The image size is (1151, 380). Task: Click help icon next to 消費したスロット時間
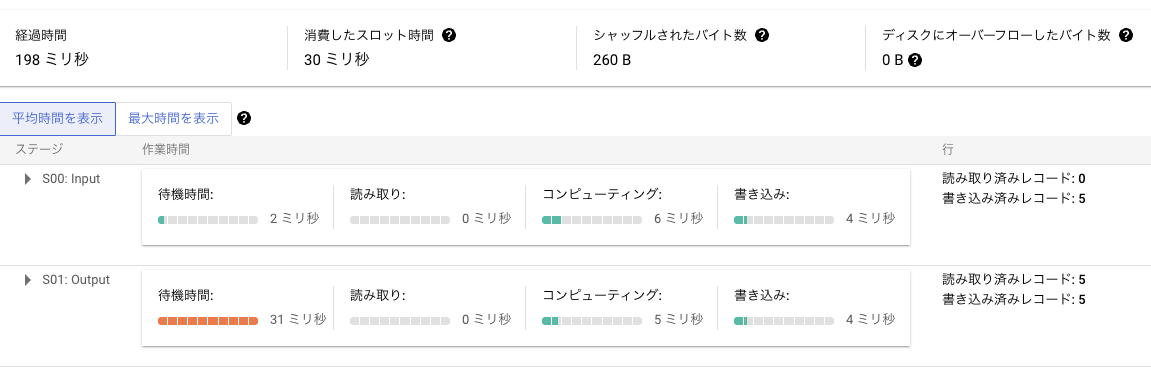coord(450,35)
